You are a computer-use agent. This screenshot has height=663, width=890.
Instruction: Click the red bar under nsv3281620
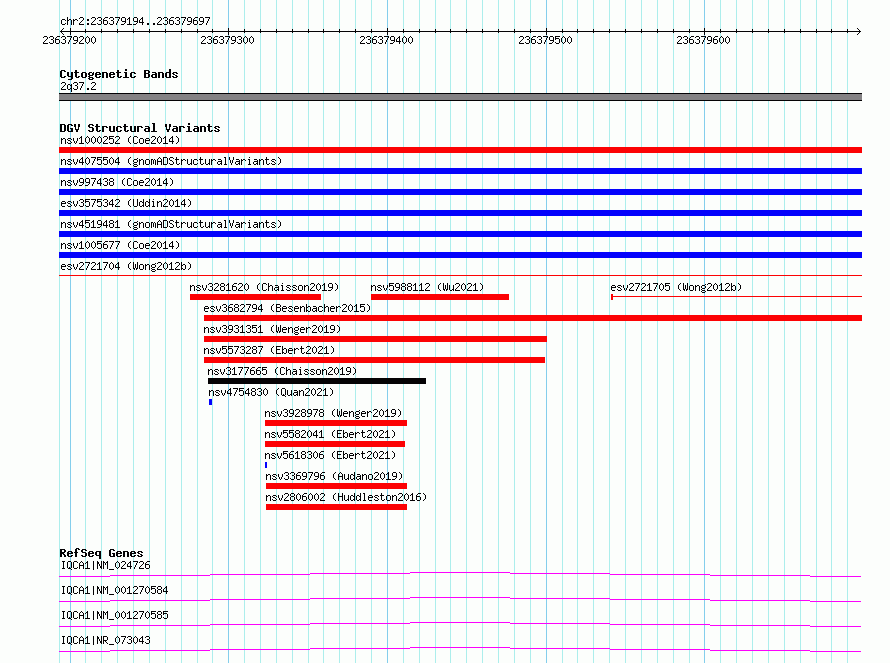click(x=255, y=297)
